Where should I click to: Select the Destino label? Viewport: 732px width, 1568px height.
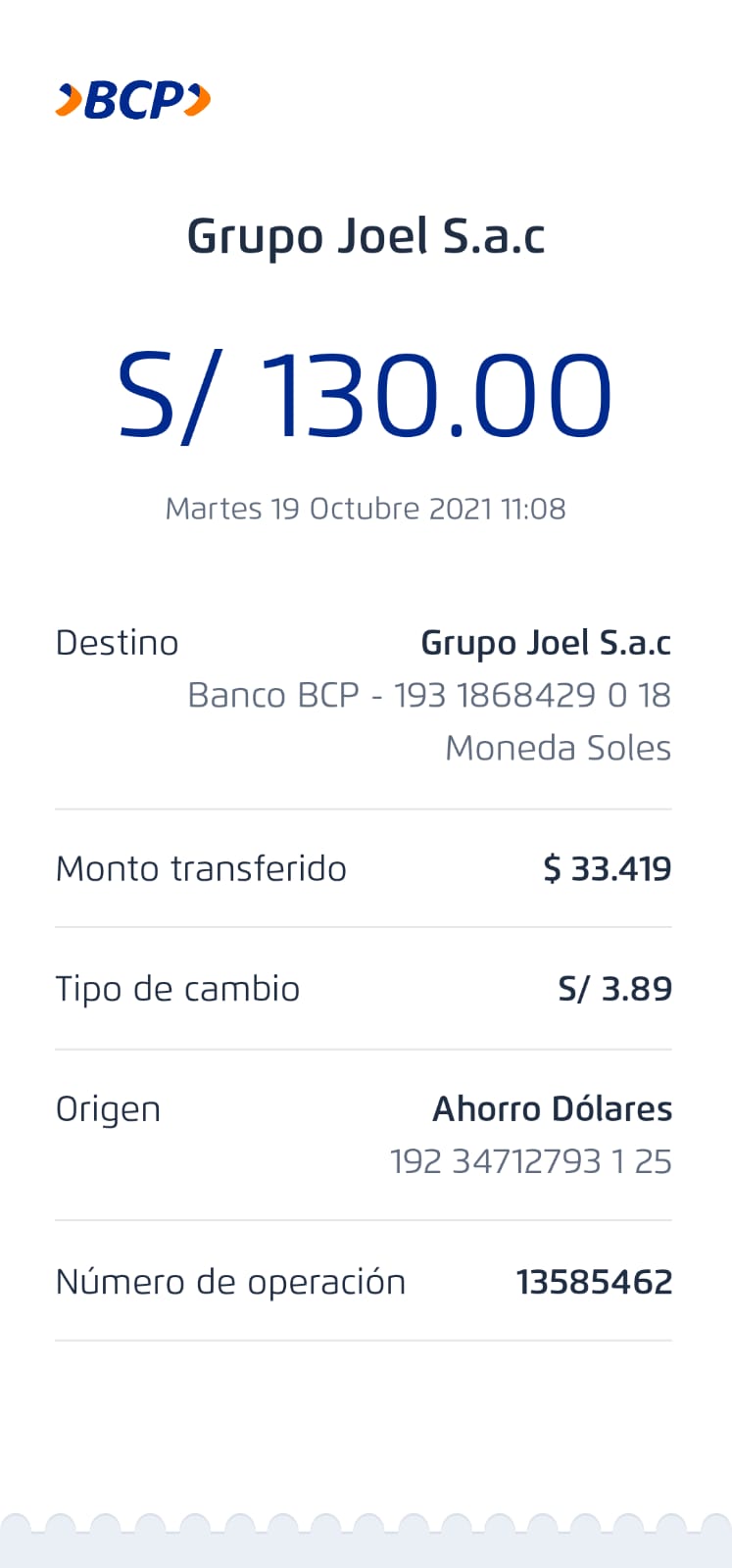coord(117,643)
